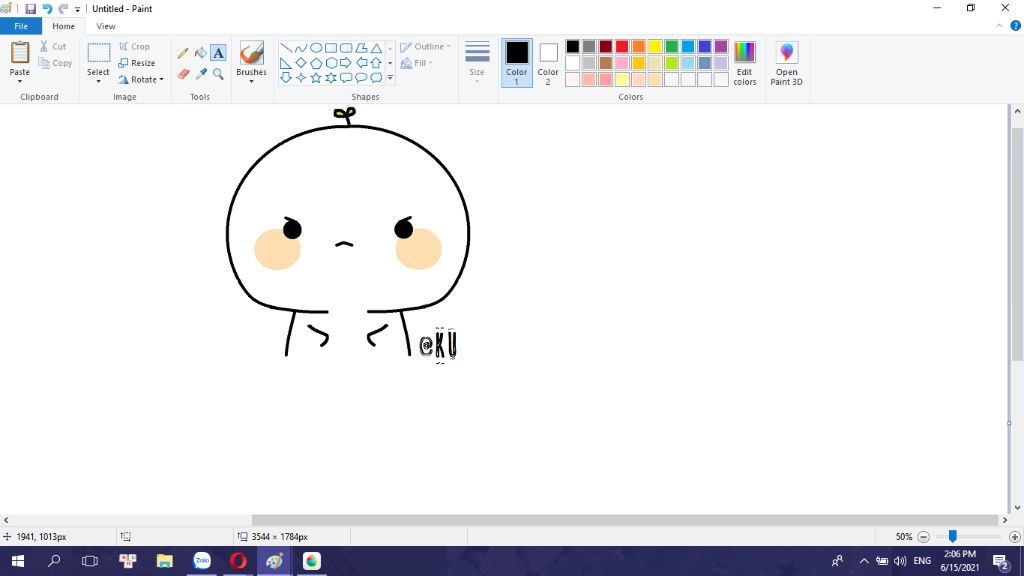Open the Customize Quick Access Toolbar dropdown

[x=77, y=9]
